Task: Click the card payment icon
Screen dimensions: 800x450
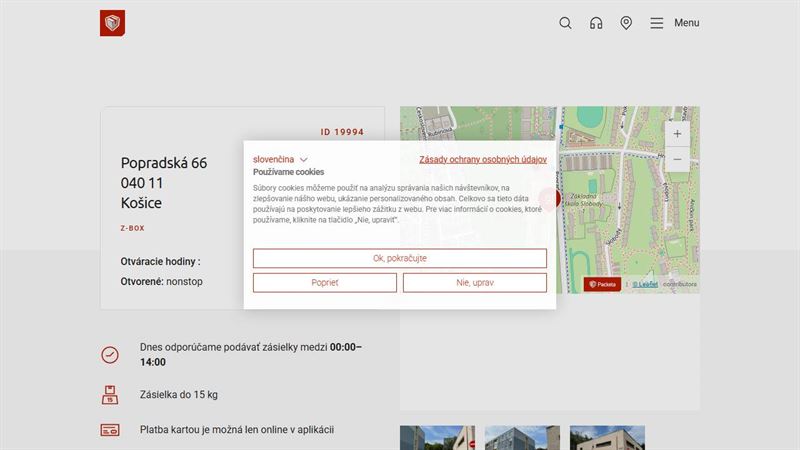Action: pyautogui.click(x=110, y=430)
